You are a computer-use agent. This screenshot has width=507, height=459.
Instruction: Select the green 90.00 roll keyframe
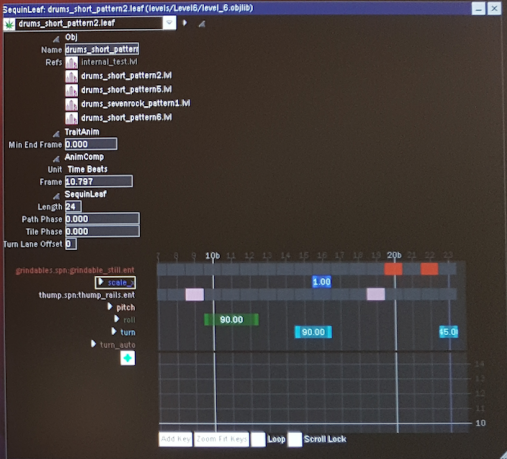click(x=231, y=320)
